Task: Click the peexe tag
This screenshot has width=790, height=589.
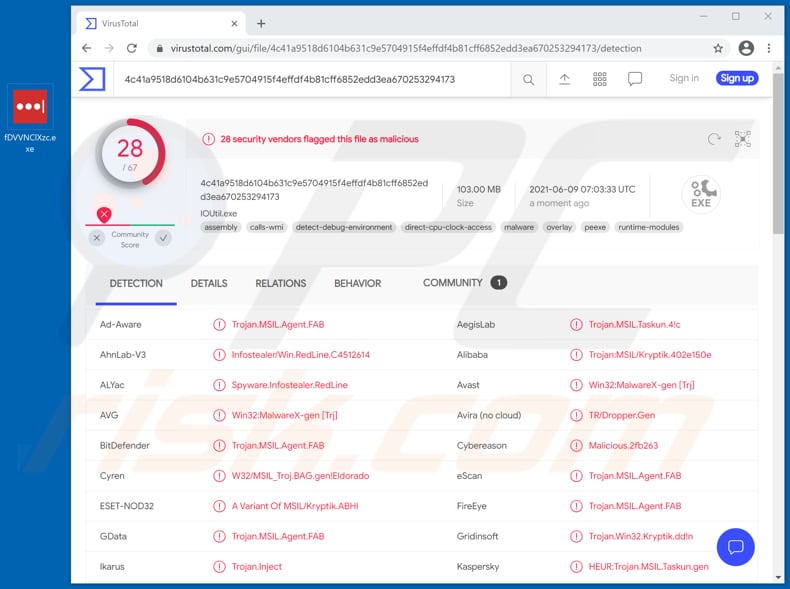Action: click(595, 227)
